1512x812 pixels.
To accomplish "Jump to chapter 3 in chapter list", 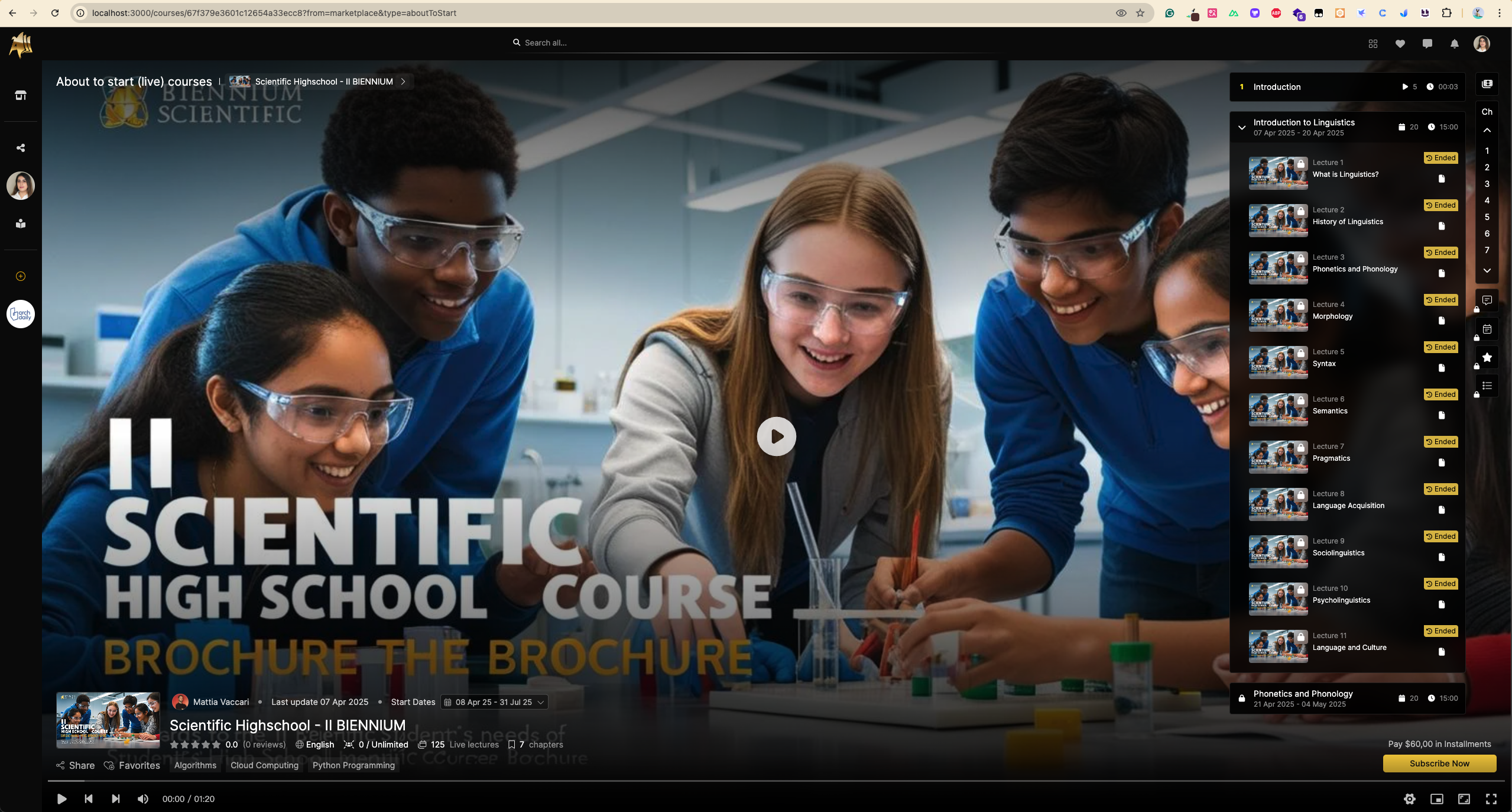I will point(1487,184).
